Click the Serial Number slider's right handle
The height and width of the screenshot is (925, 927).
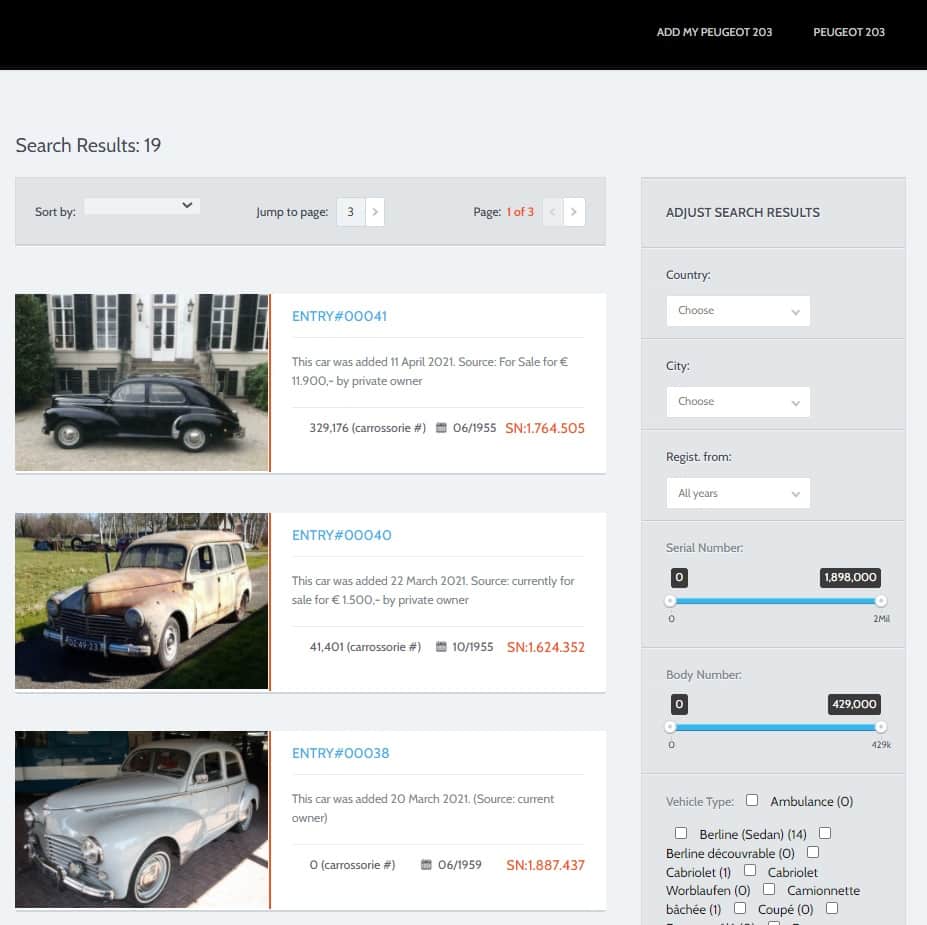(880, 601)
